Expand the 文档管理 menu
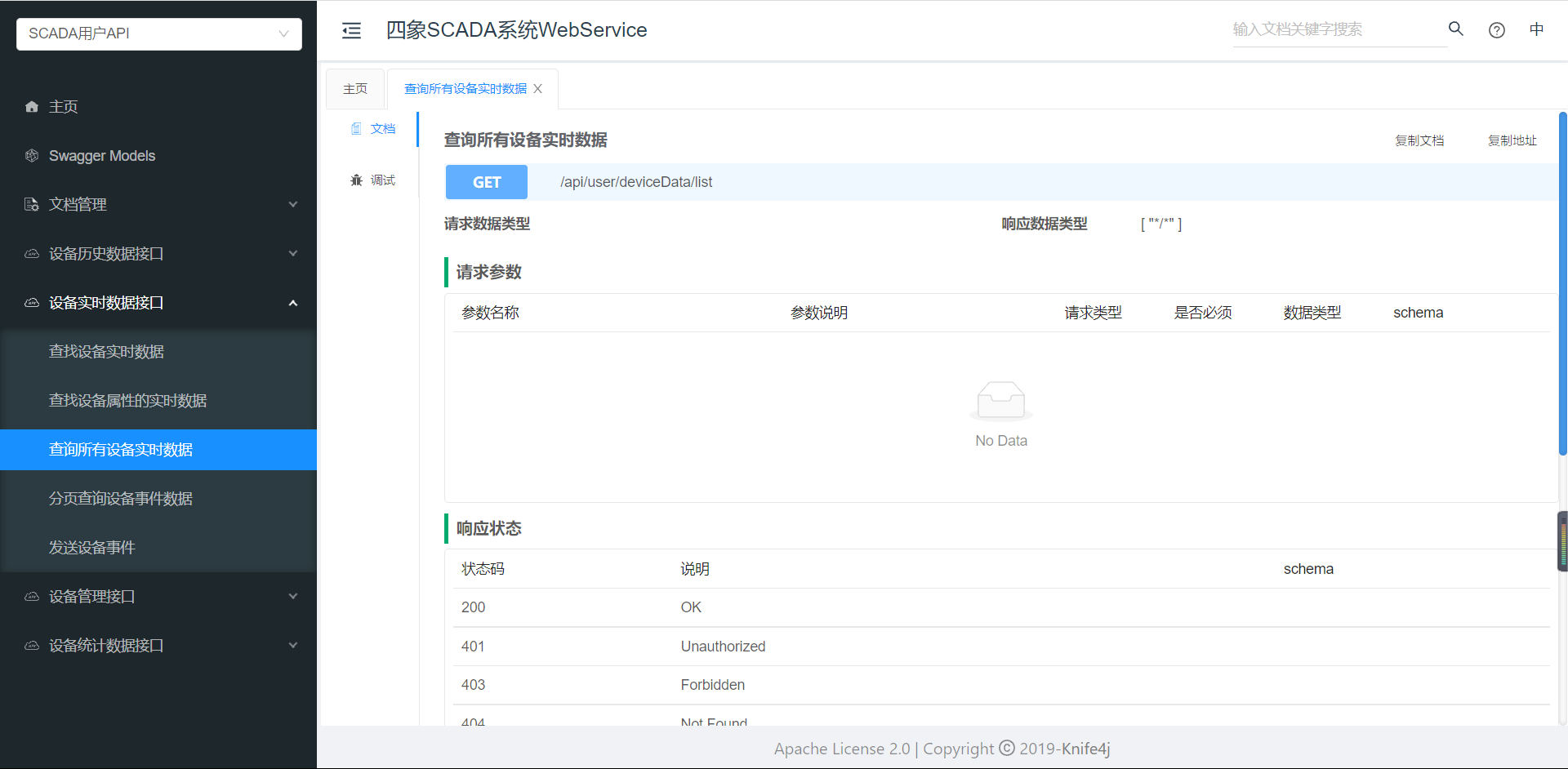The height and width of the screenshot is (769, 1568). (x=158, y=205)
